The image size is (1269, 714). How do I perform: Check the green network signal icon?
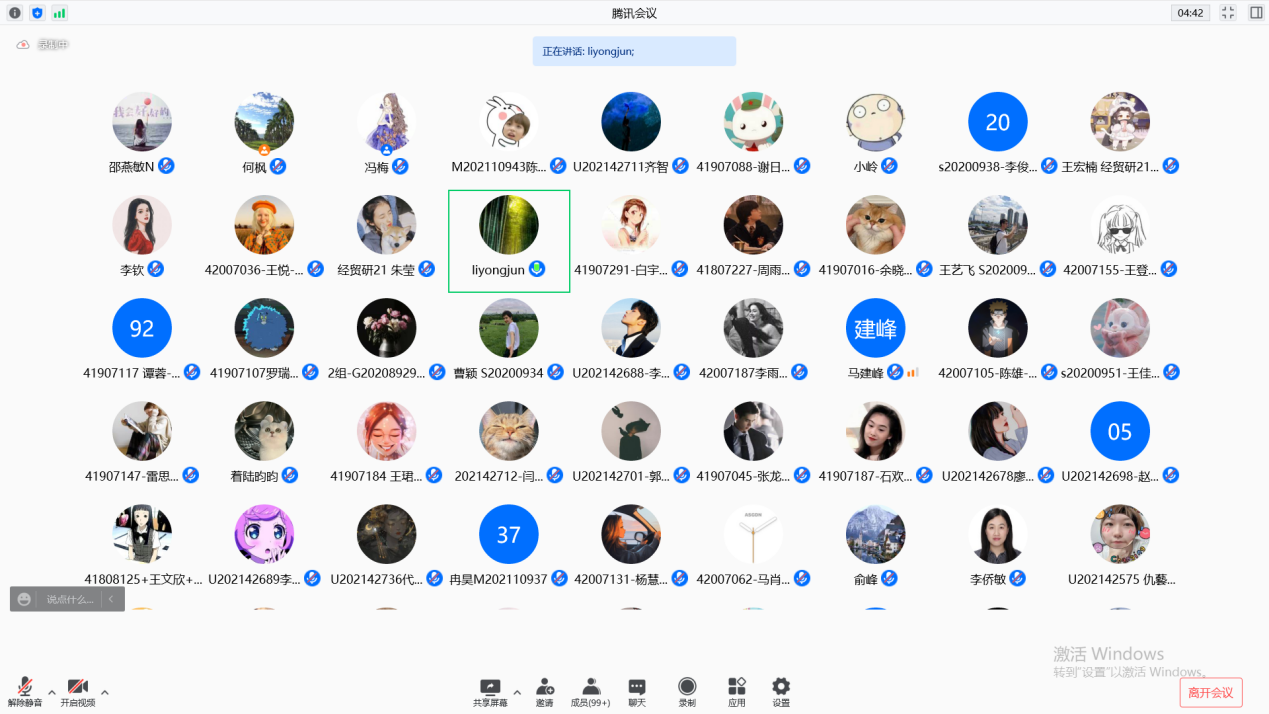pos(59,13)
